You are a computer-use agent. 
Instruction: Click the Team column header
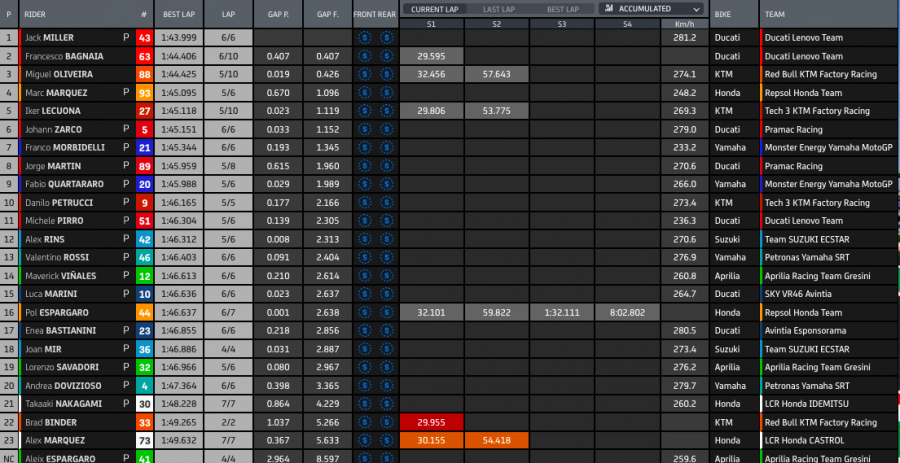[x=776, y=15]
